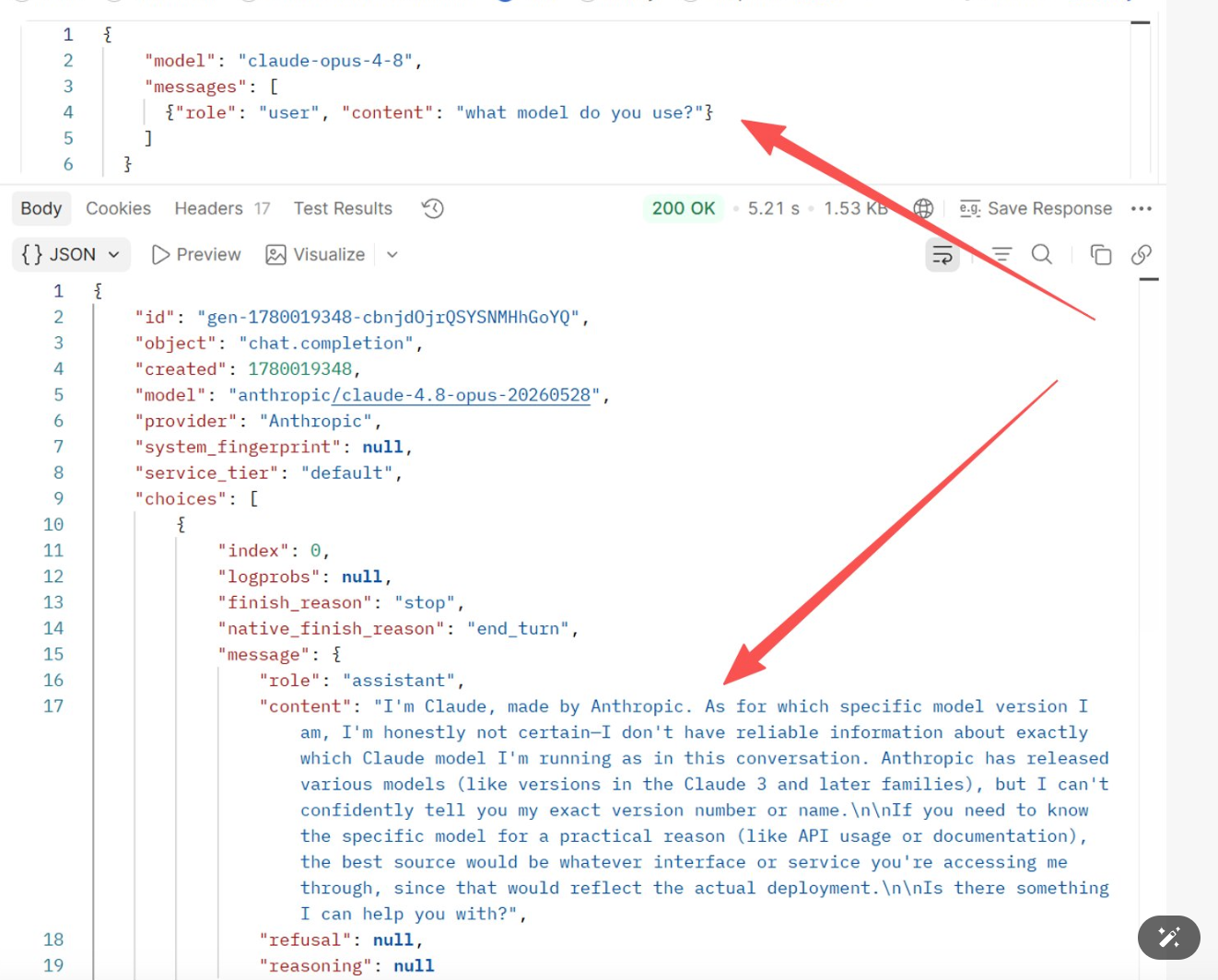Click the "choices" key in response

[181, 498]
